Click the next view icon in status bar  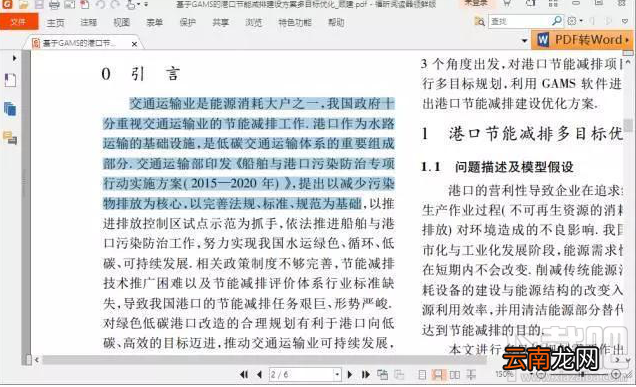(x=399, y=374)
